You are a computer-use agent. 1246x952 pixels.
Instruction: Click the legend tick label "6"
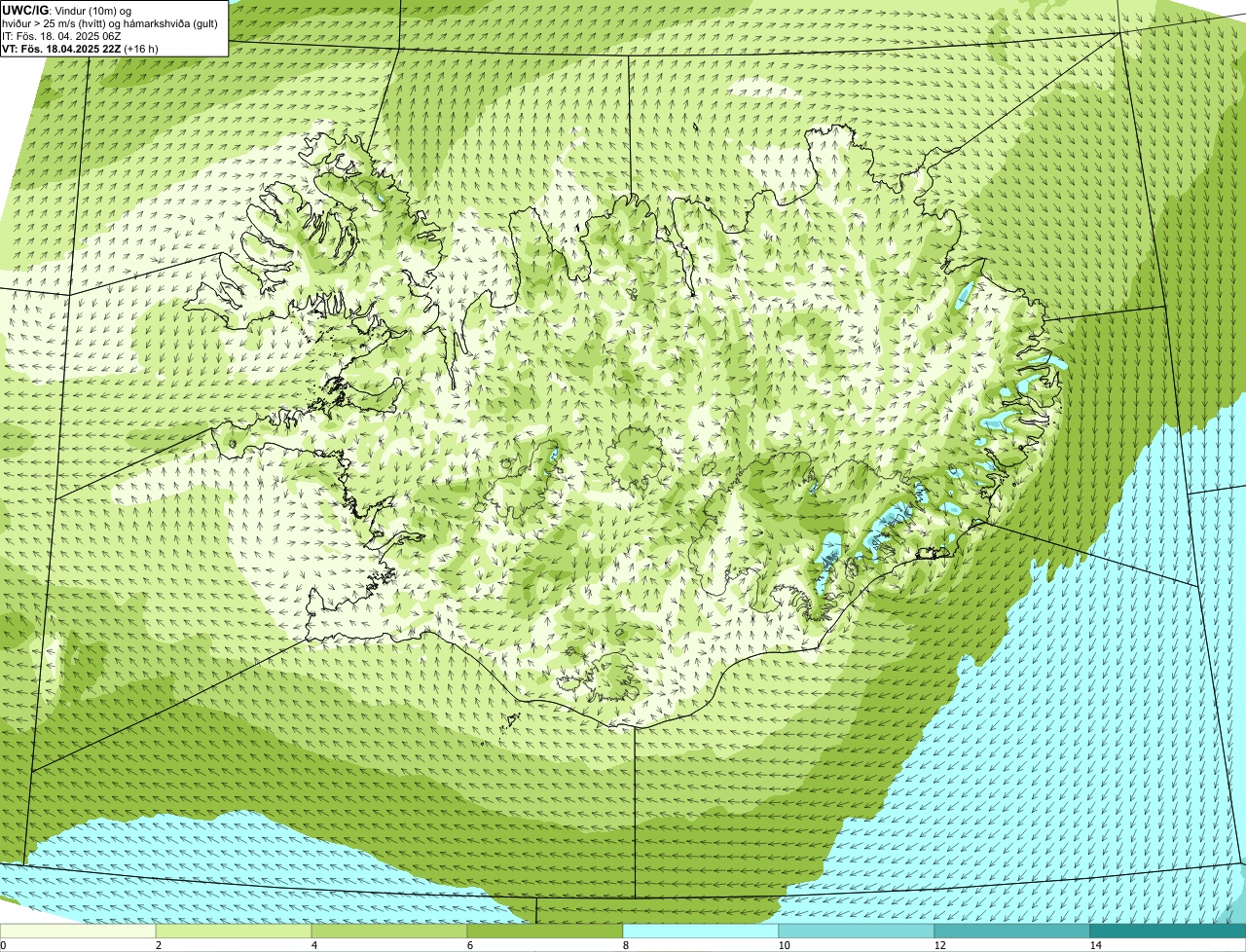[x=469, y=945]
